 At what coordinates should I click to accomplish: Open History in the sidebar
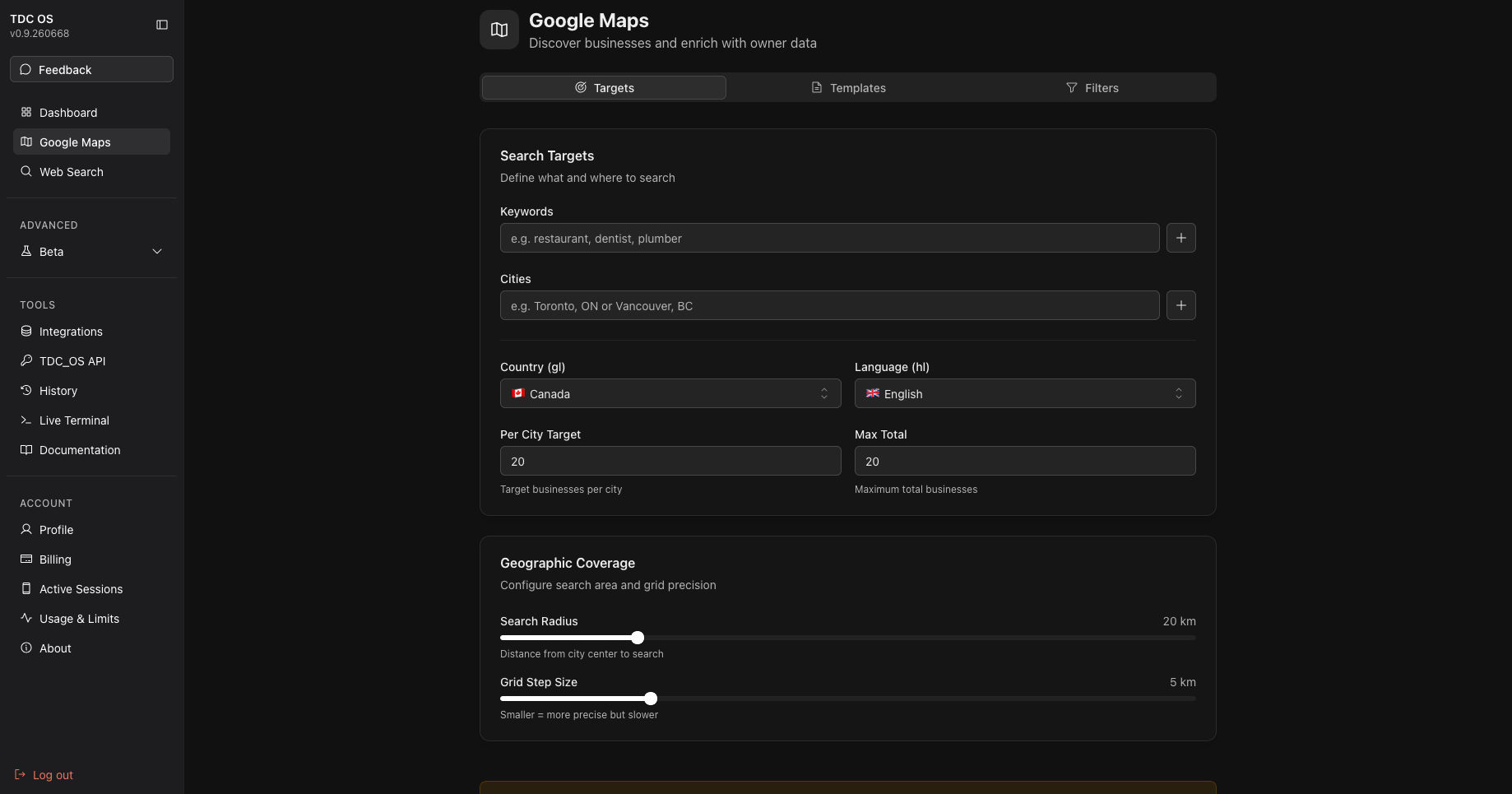pos(91,391)
